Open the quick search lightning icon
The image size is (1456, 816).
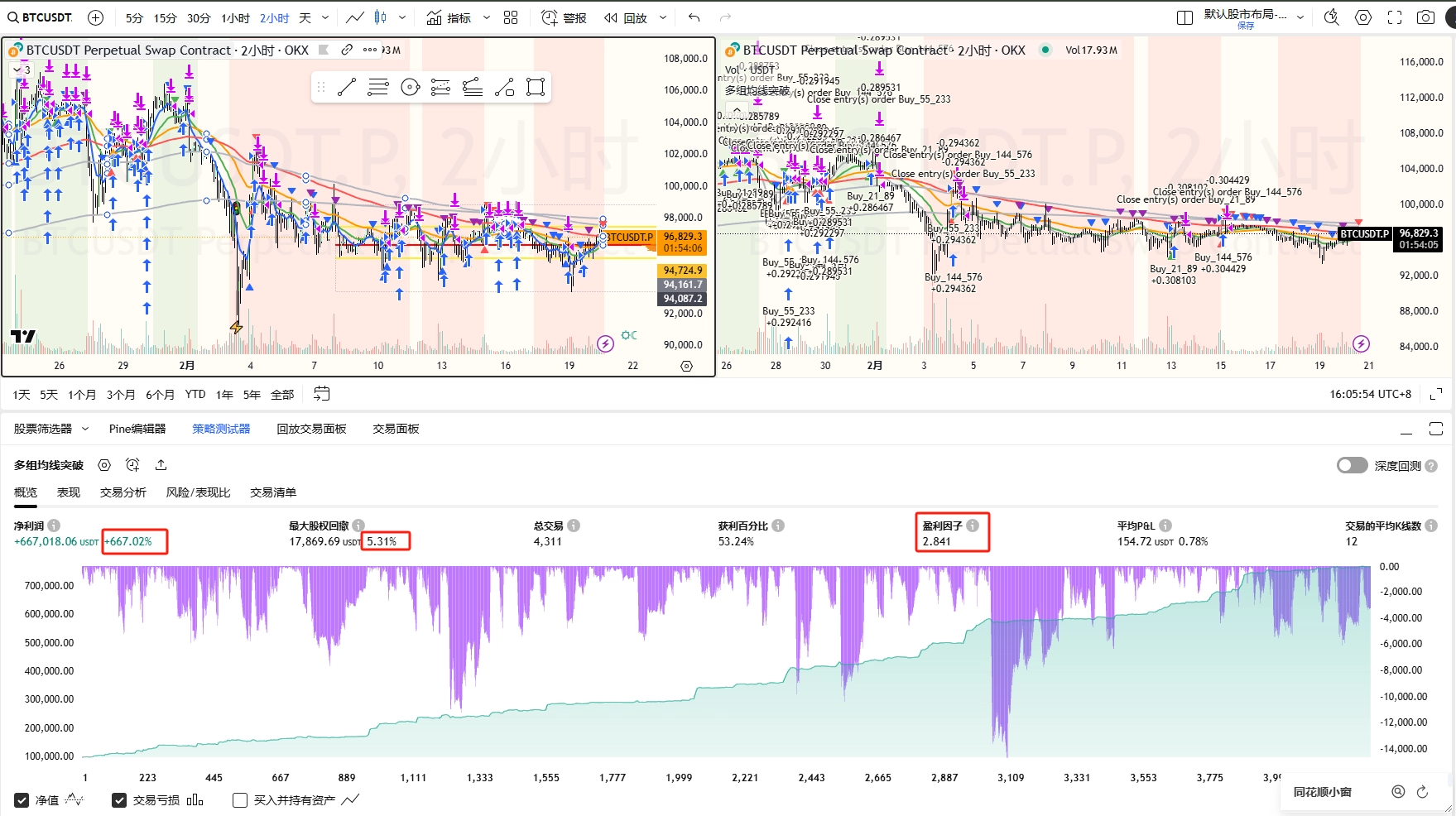(x=1332, y=17)
